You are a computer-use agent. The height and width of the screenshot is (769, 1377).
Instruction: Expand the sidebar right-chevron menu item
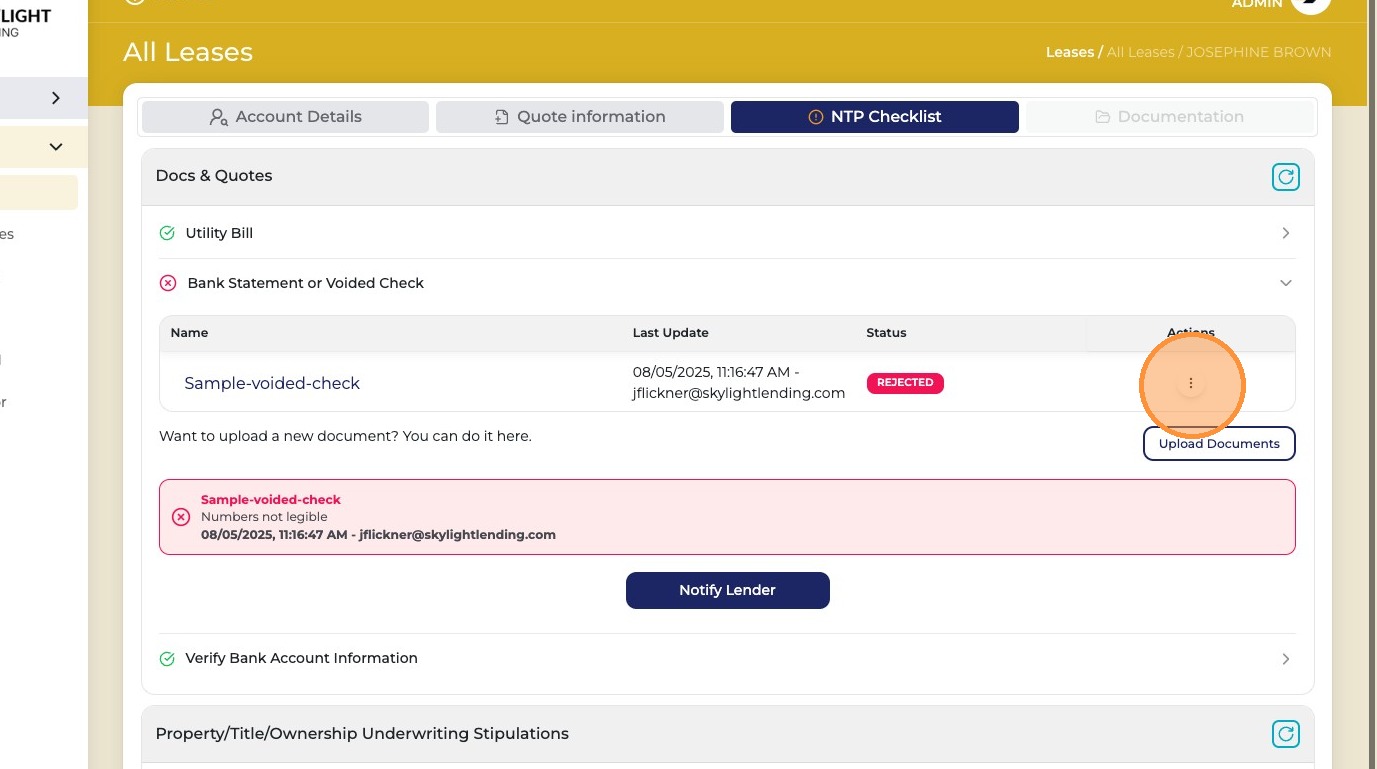click(55, 98)
